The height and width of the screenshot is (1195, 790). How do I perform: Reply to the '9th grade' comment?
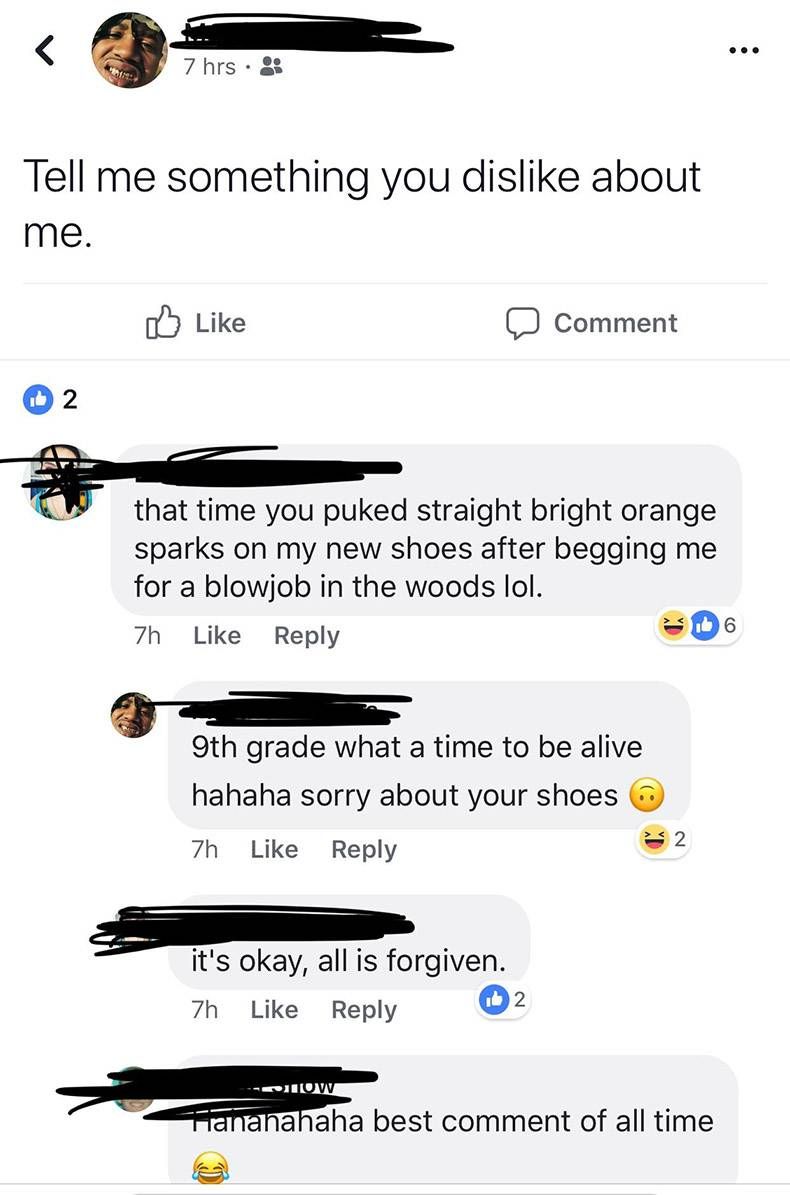coord(363,849)
